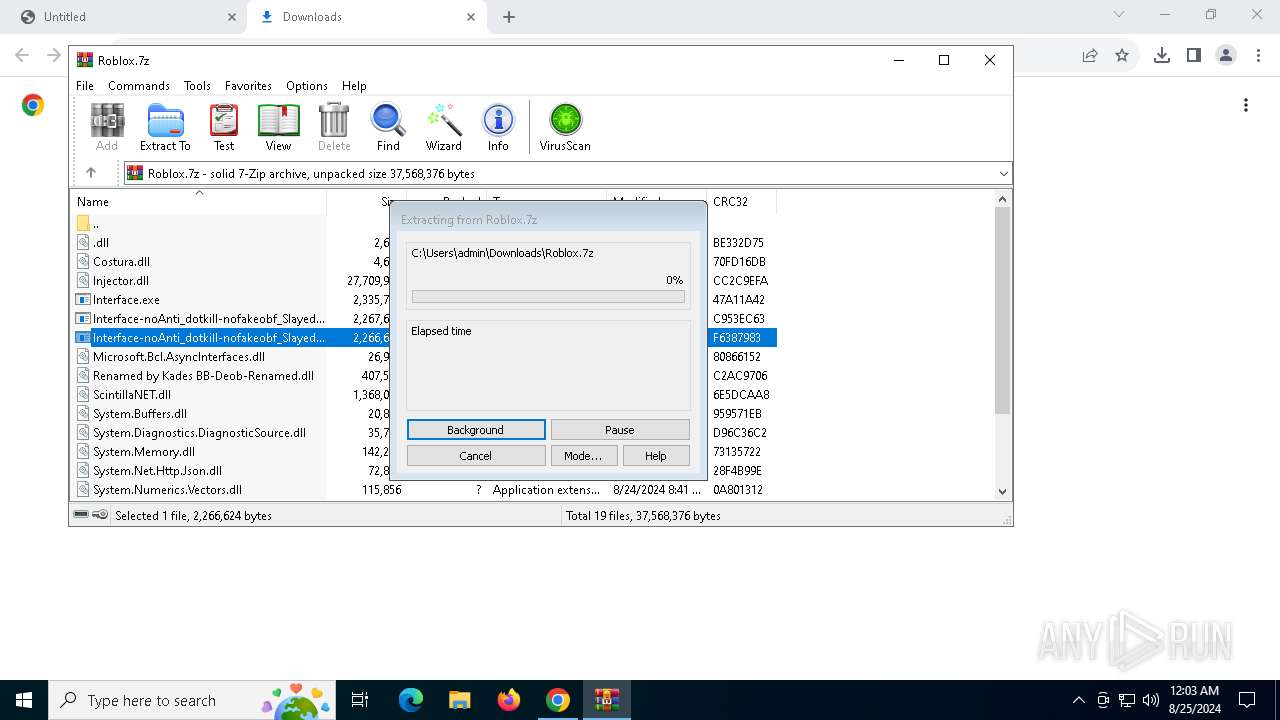The width and height of the screenshot is (1280, 720).
Task: Click the Background button
Action: [x=476, y=430]
